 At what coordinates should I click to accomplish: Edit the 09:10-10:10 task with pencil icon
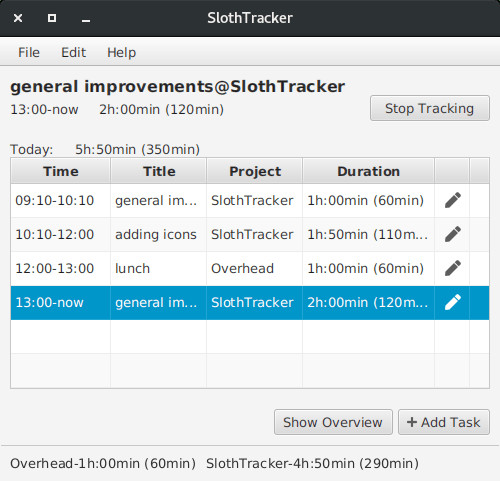pyautogui.click(x=453, y=200)
